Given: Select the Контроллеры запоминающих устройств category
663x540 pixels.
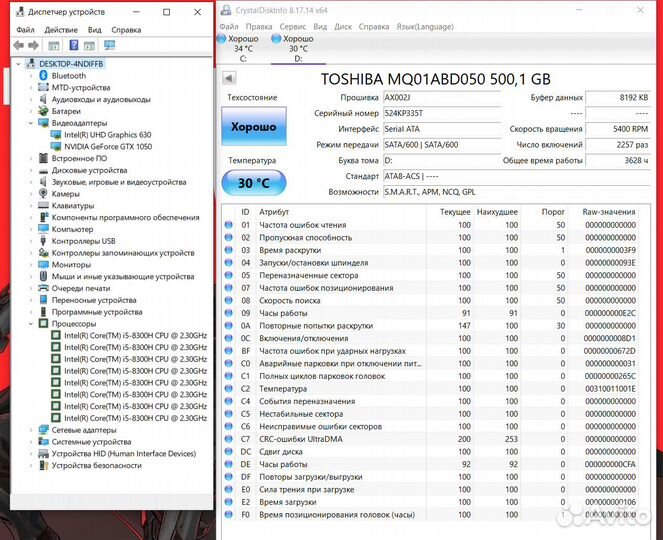Looking at the screenshot, I should [x=123, y=253].
